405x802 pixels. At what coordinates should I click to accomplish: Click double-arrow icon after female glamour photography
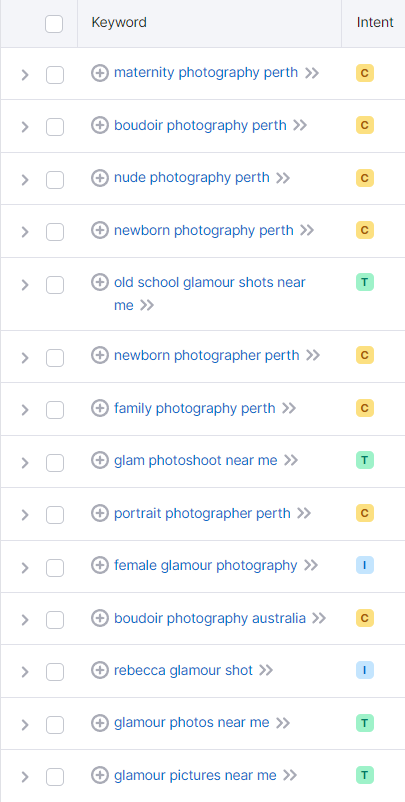[x=311, y=565]
